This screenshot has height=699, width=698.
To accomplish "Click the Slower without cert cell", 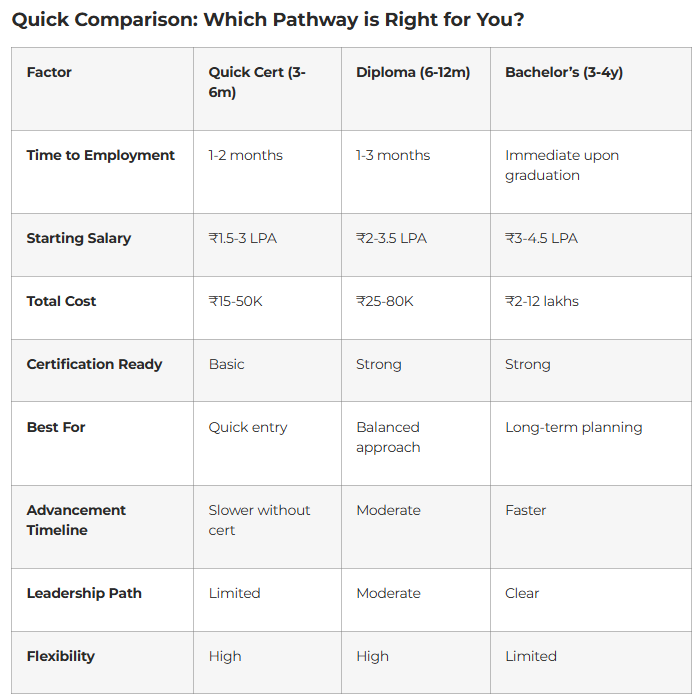I will tap(260, 520).
